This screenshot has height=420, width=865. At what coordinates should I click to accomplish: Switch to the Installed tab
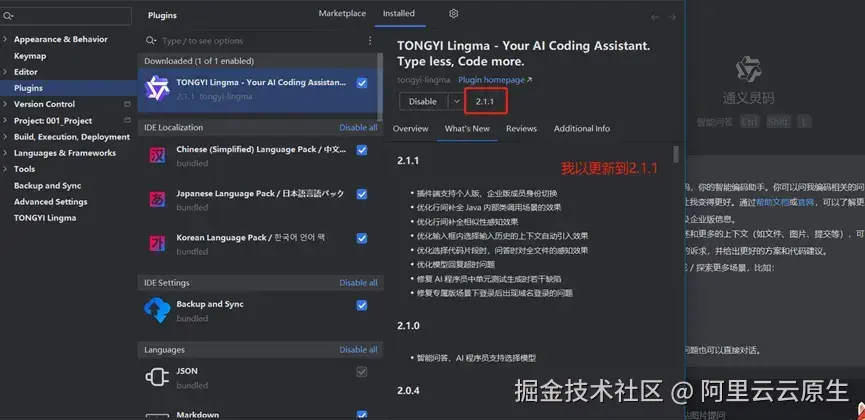pyautogui.click(x=399, y=13)
